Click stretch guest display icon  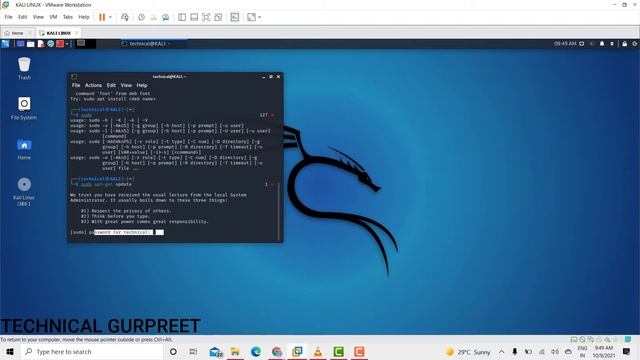coord(251,17)
